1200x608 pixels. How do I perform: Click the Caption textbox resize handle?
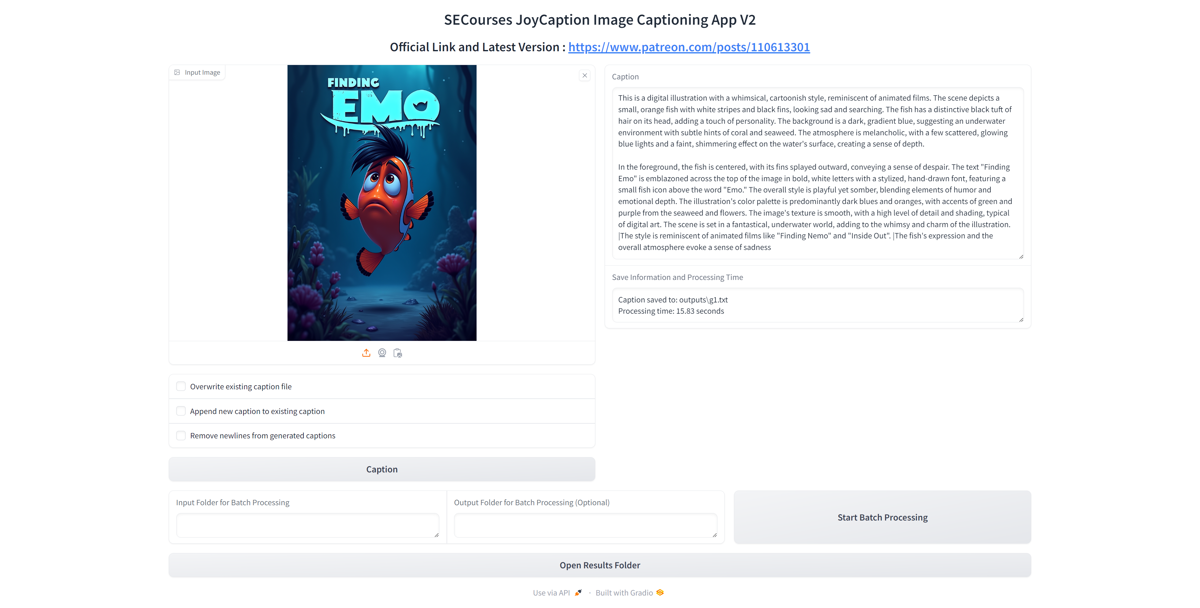coord(1021,256)
